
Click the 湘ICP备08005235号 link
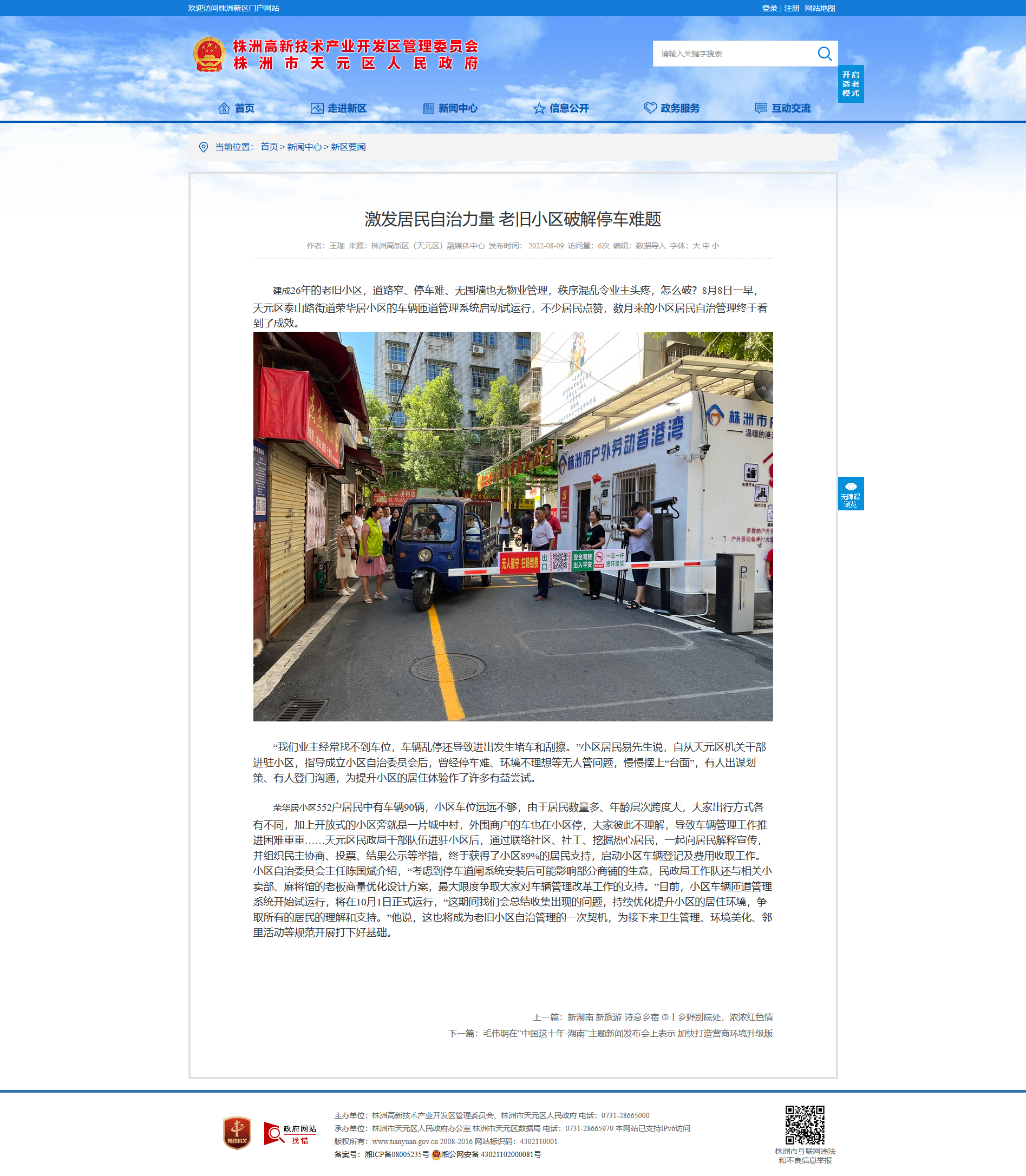coord(397,1154)
